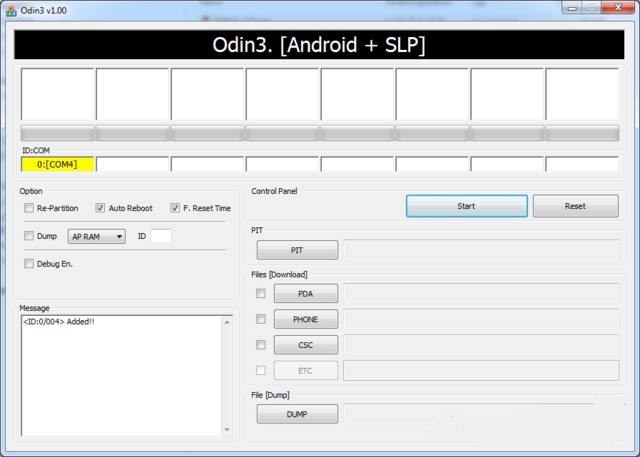
Task: Click the PIT file path field
Action: point(481,250)
